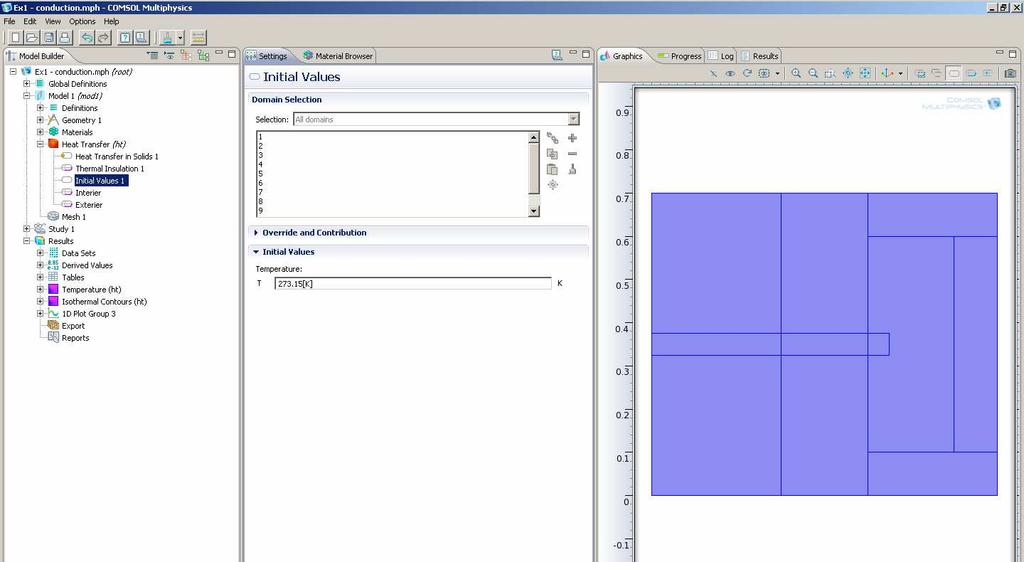Open dropdown arrow beside the Build icon
The image size is (1024, 562).
[x=180, y=38]
